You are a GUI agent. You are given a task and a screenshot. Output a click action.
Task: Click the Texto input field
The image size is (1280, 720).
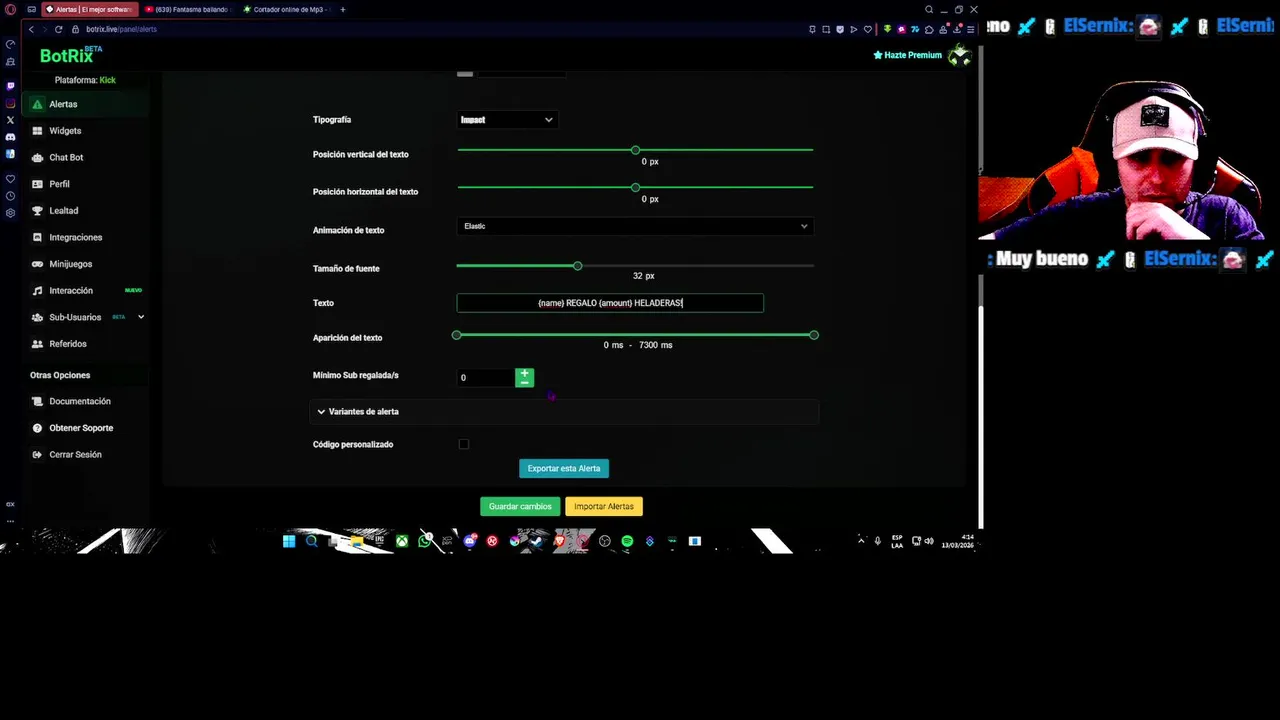[610, 303]
